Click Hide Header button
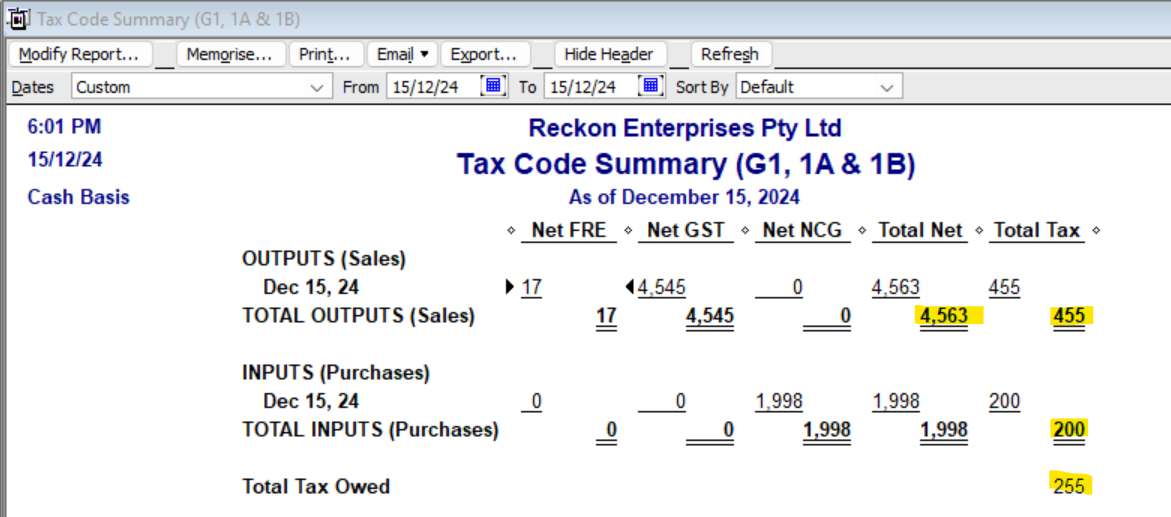 609,55
